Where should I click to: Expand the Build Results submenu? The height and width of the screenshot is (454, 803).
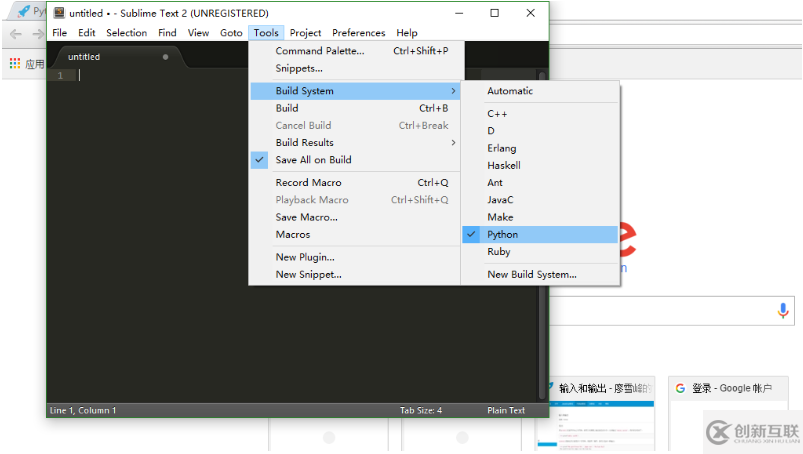[355, 142]
